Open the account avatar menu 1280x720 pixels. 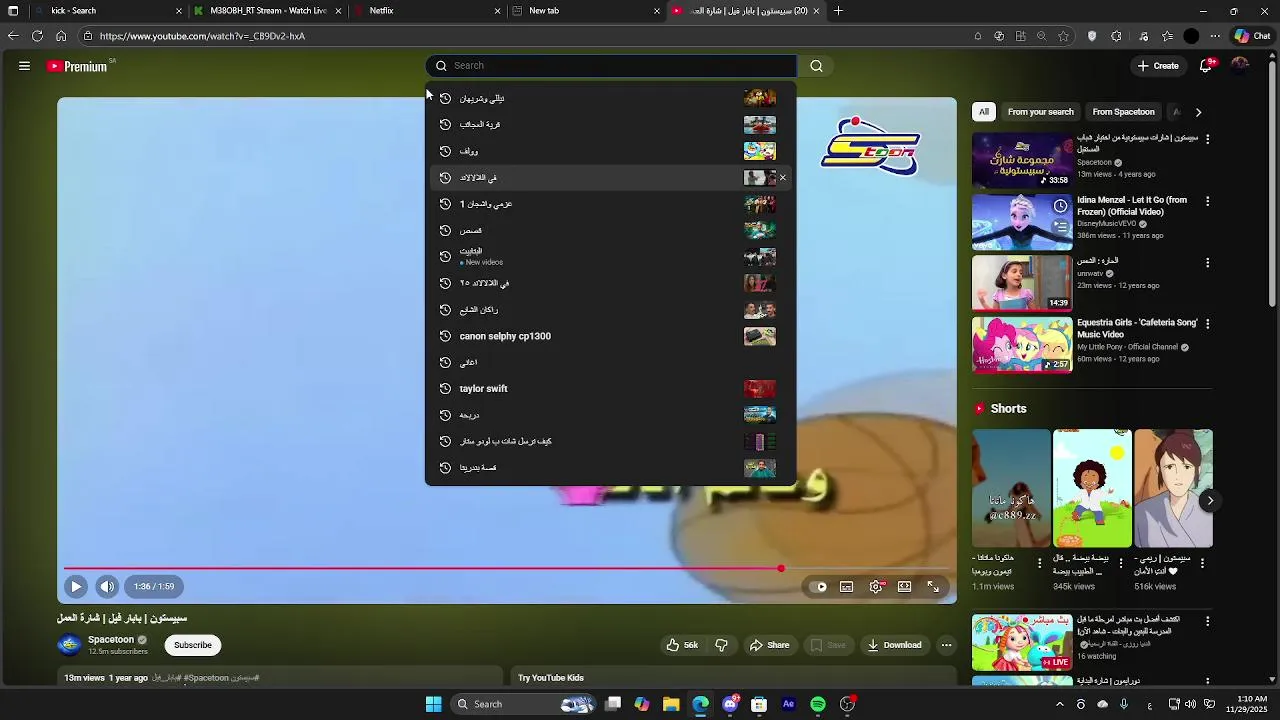(1241, 66)
